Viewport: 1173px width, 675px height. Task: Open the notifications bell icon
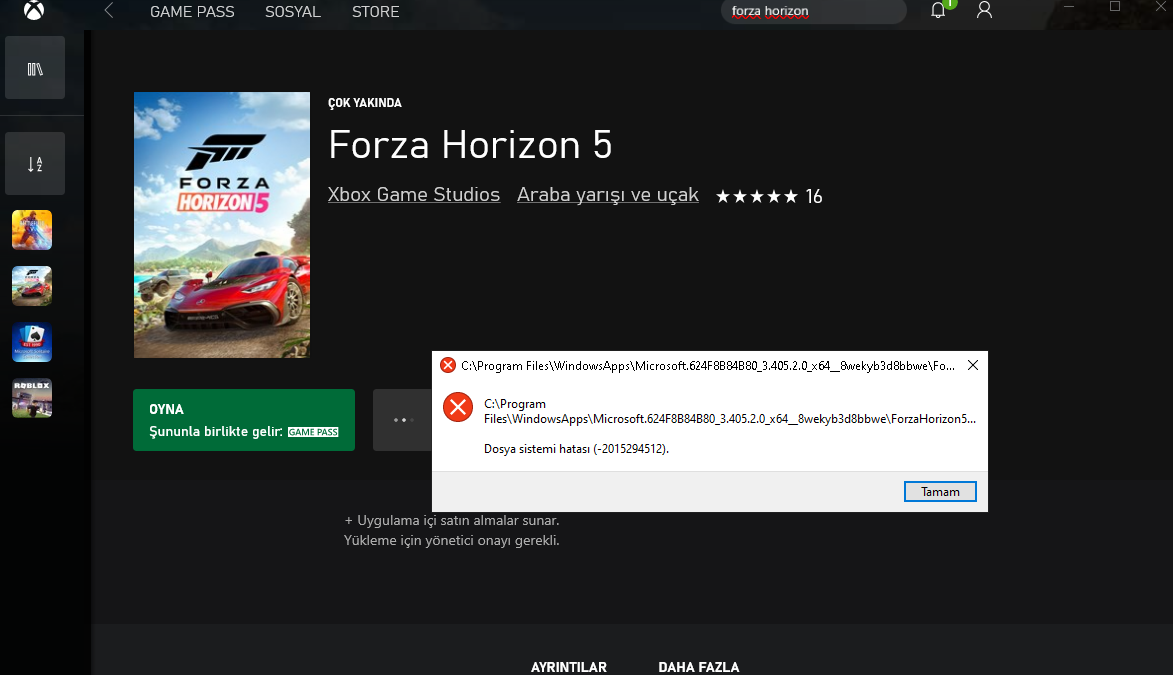[938, 10]
